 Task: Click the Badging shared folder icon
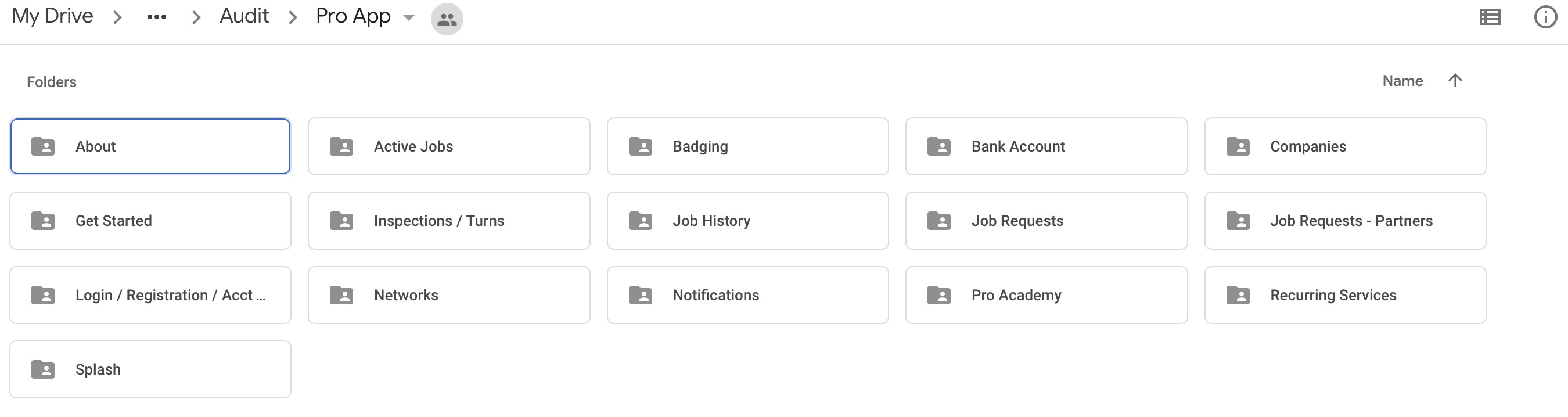coord(641,146)
